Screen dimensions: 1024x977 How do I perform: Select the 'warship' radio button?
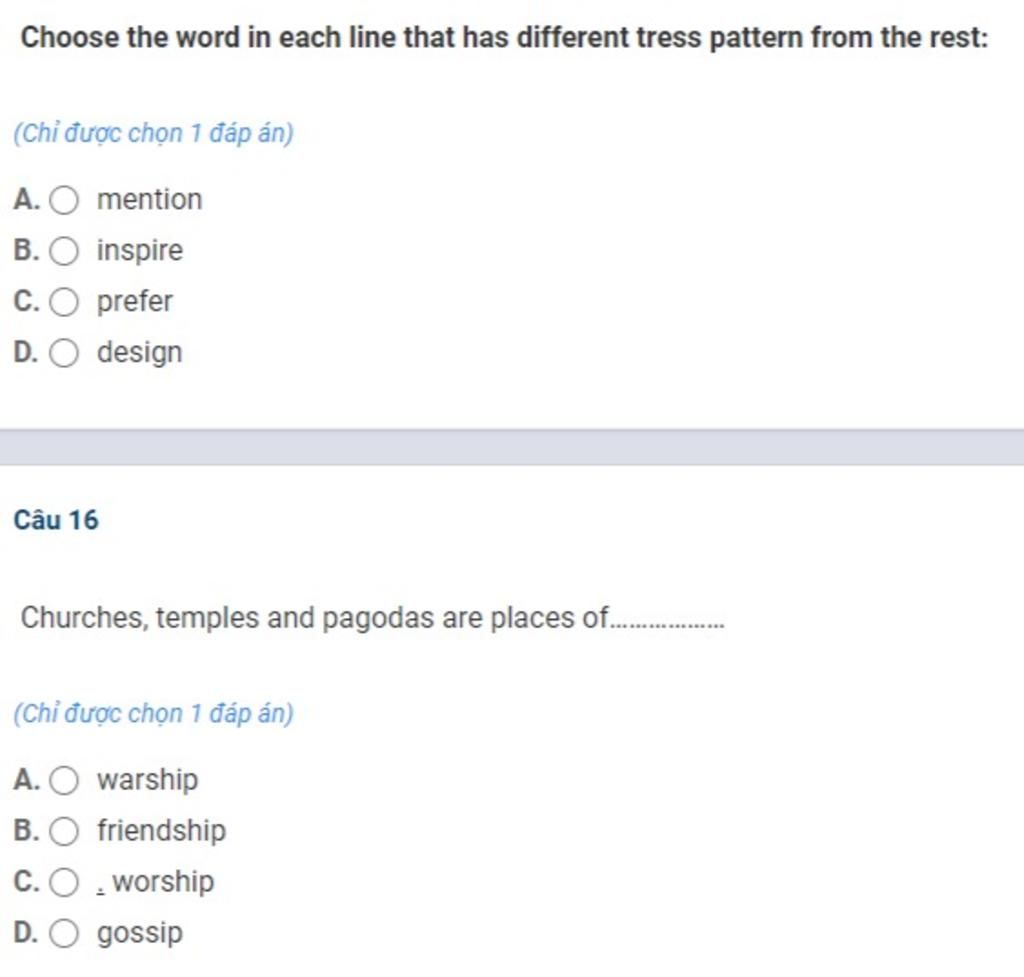[64, 780]
